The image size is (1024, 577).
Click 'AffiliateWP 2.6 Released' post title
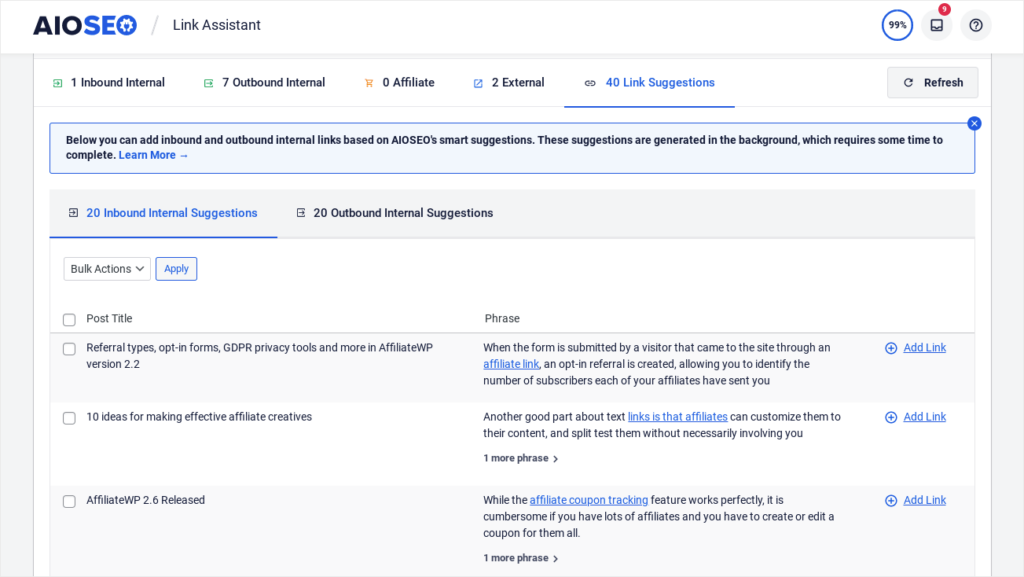click(146, 501)
